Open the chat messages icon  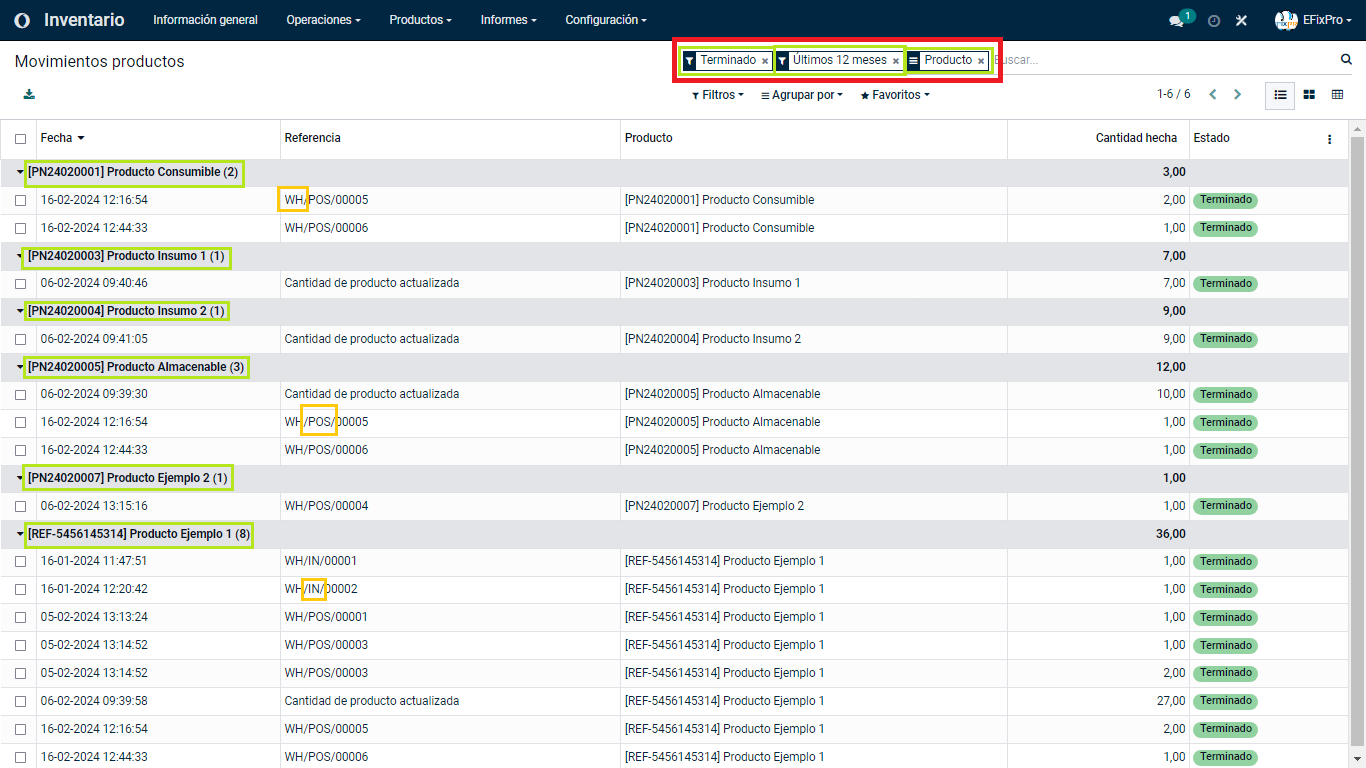click(1176, 20)
